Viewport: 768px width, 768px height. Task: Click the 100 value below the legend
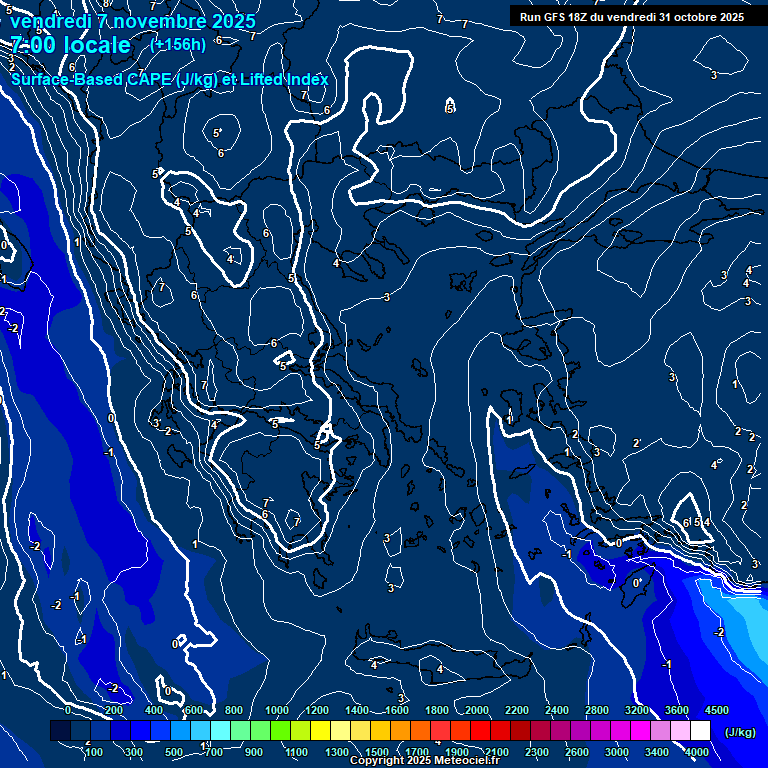coord(94,752)
